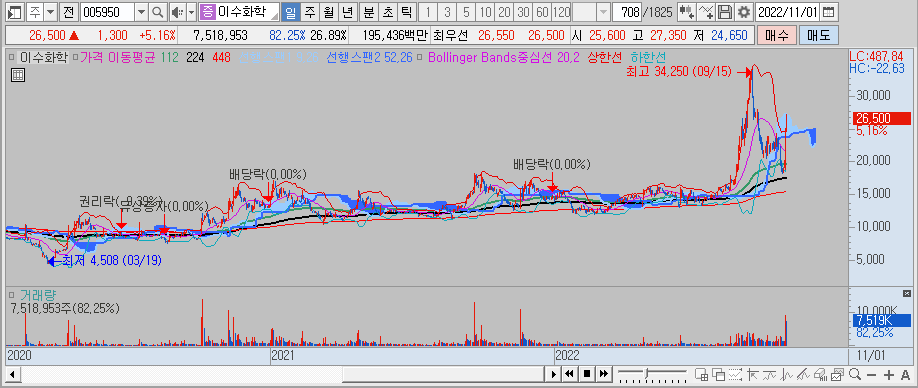The height and width of the screenshot is (388, 918).
Task: Expand the 주 market type dropdown arrow
Action: tap(51, 12)
